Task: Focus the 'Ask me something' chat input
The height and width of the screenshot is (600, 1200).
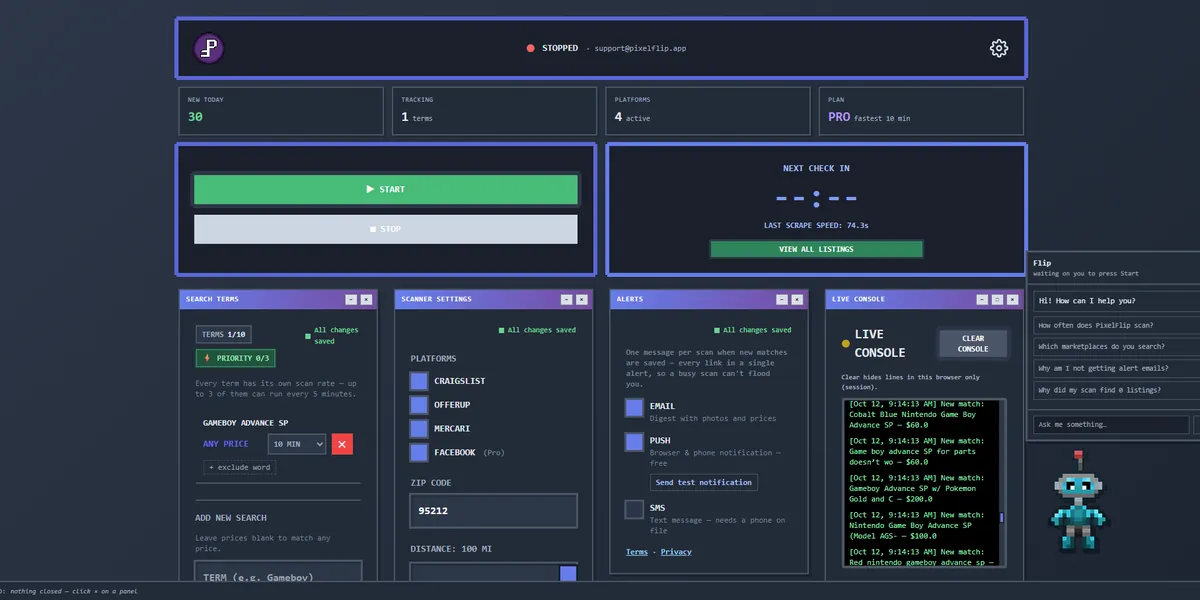Action: click(1111, 425)
